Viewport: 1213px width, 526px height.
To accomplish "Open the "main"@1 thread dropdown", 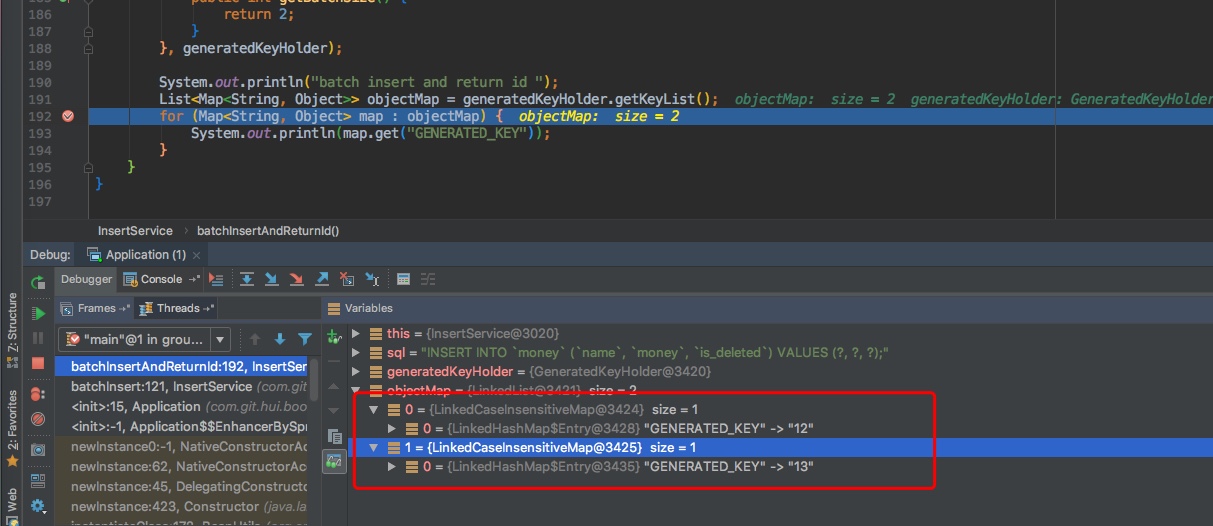I will 220,339.
